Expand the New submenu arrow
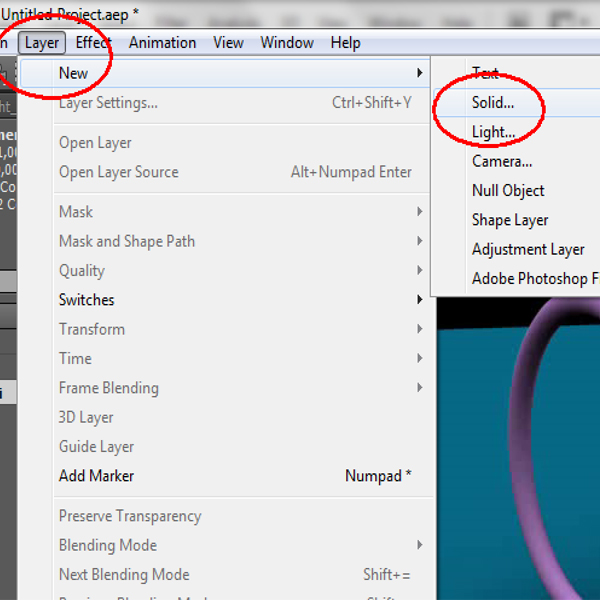 [419, 73]
